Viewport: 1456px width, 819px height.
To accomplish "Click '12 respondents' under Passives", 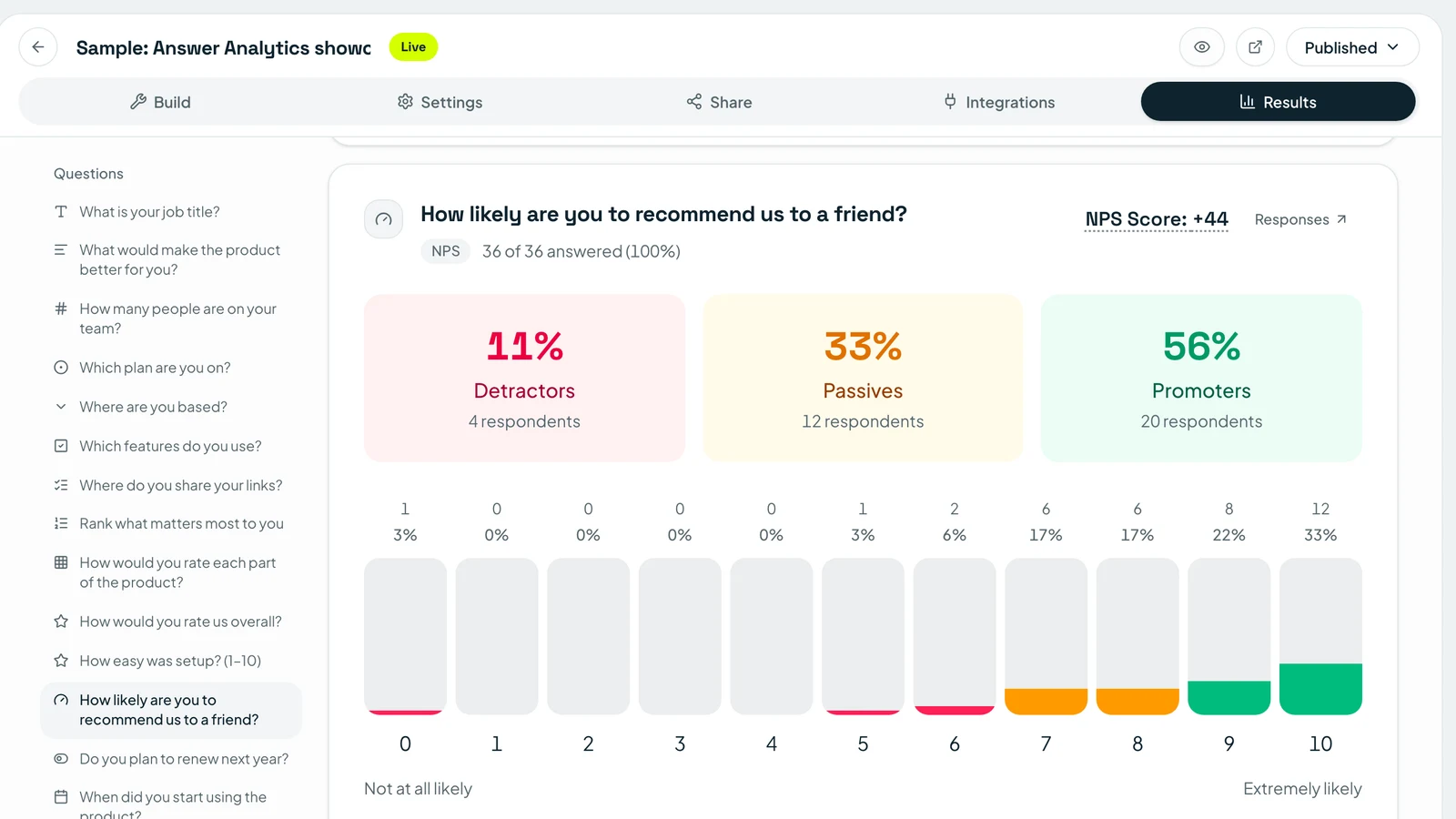I will click(x=863, y=421).
